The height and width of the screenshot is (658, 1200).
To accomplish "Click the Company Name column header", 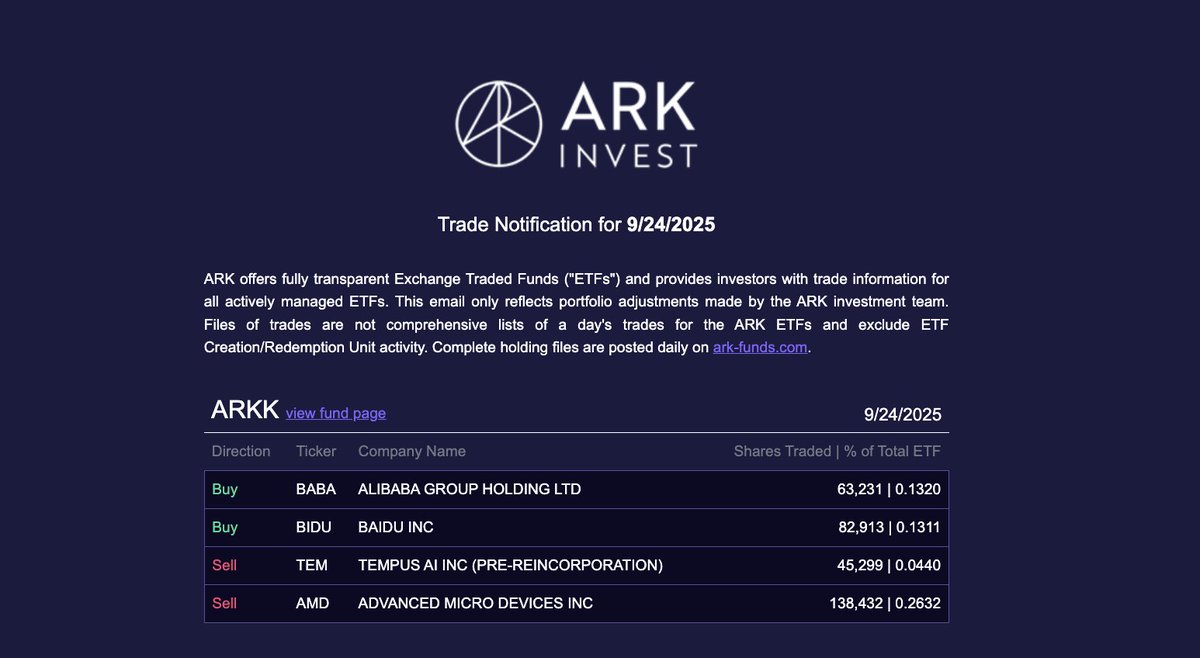I will 411,451.
